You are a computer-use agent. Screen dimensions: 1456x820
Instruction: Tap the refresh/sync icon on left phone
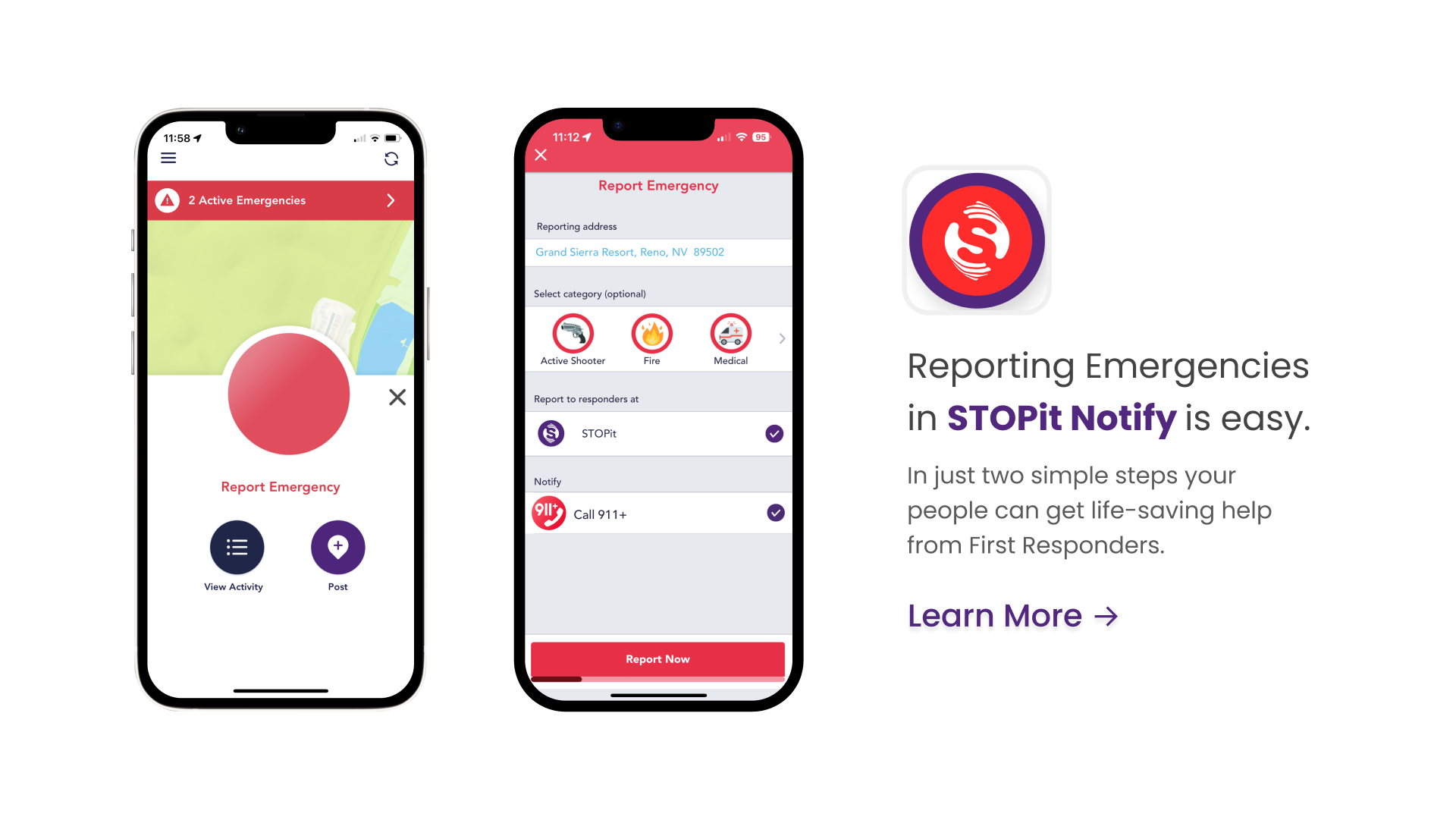[x=394, y=158]
